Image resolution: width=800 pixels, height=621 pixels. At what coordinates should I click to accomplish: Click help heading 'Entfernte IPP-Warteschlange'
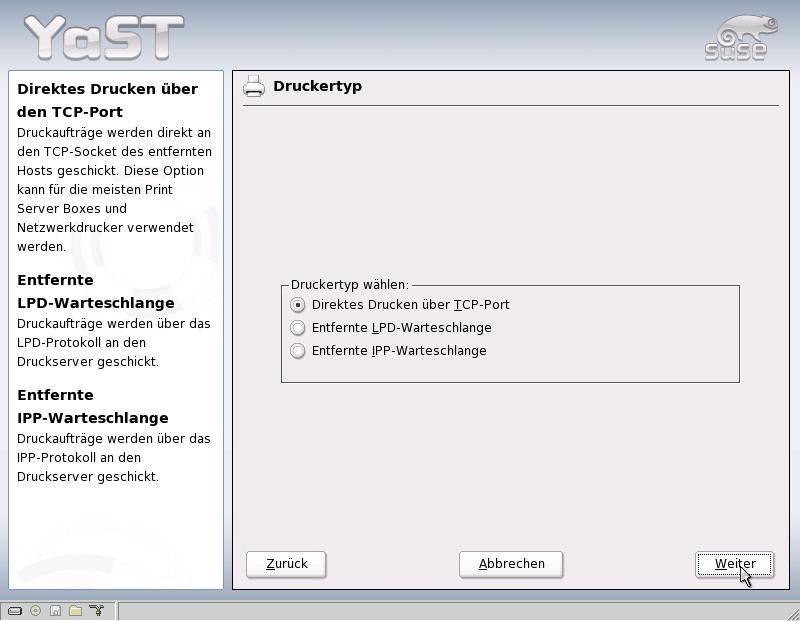[x=93, y=406]
